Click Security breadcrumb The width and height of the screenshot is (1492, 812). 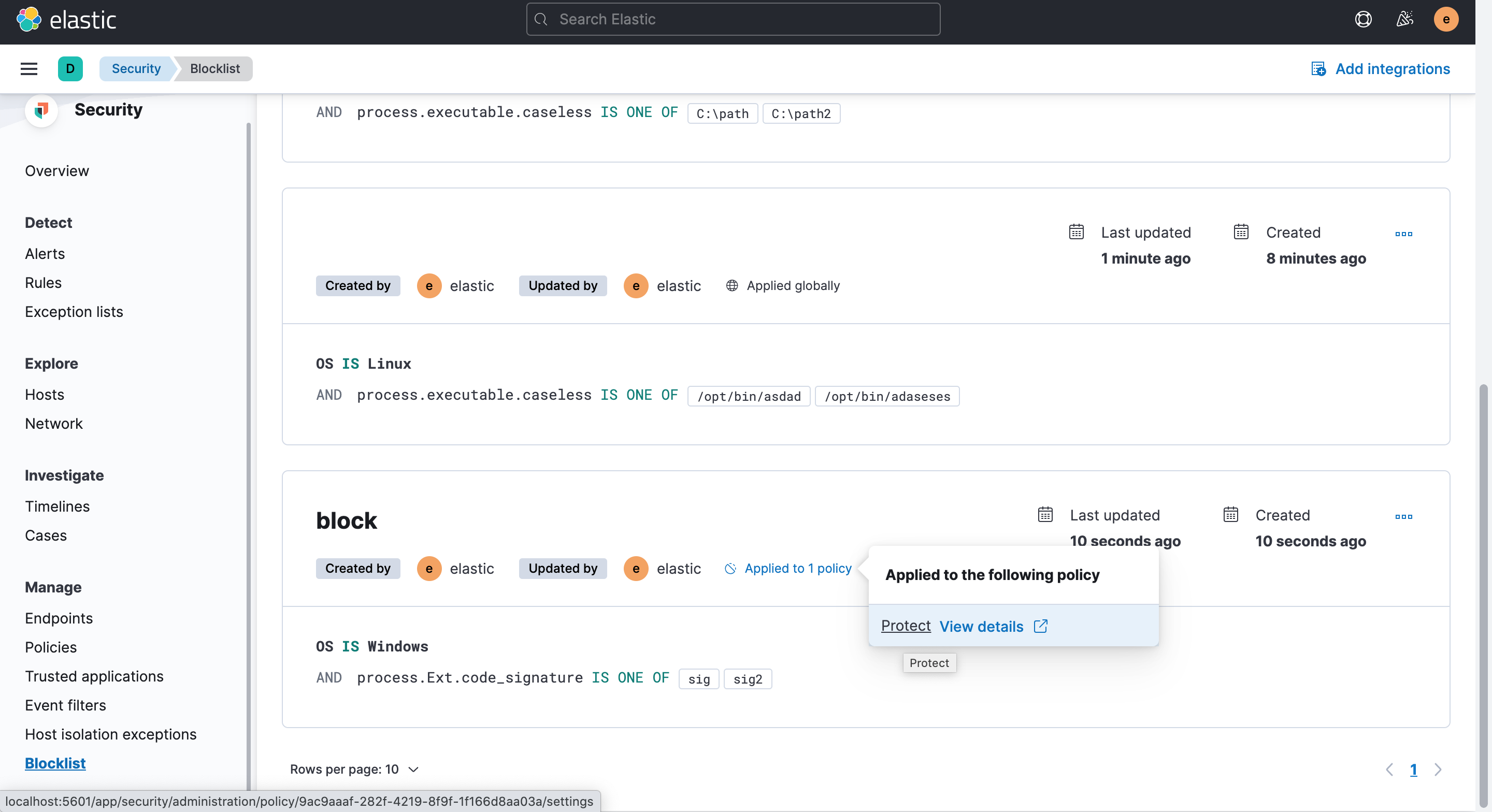[x=136, y=69]
